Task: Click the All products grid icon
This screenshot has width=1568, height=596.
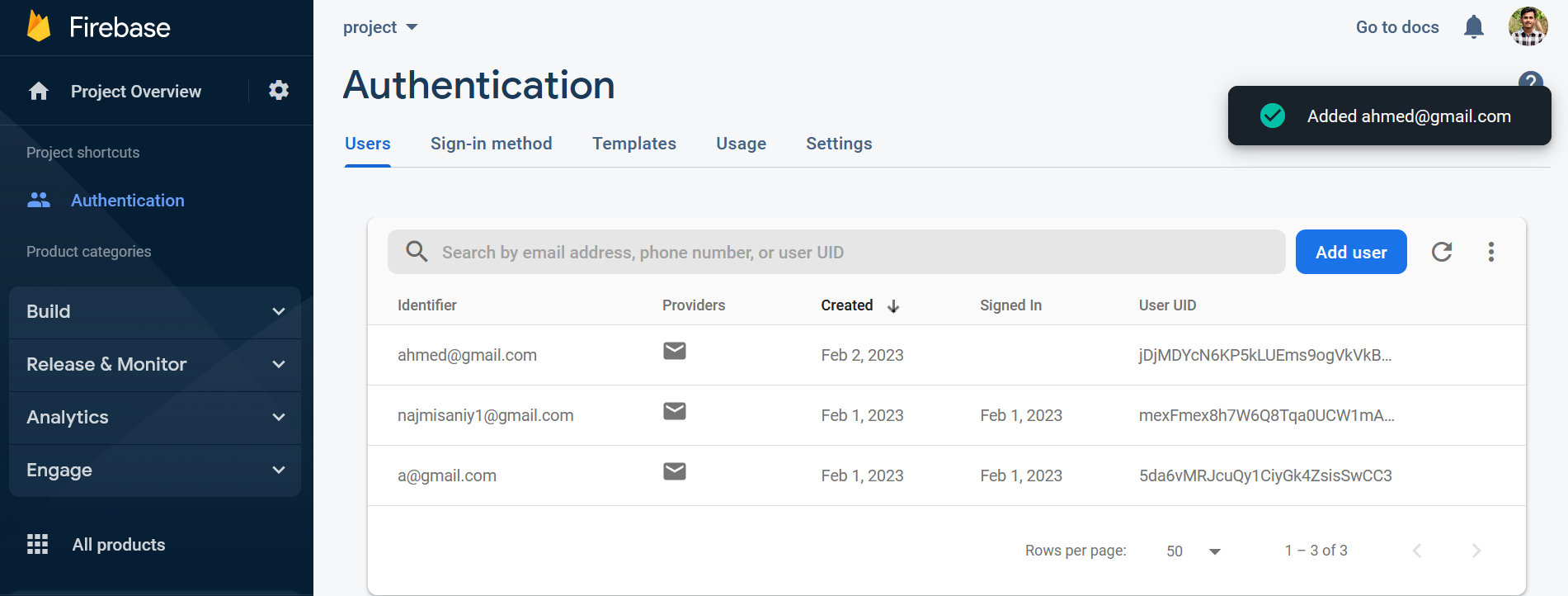Action: point(38,544)
